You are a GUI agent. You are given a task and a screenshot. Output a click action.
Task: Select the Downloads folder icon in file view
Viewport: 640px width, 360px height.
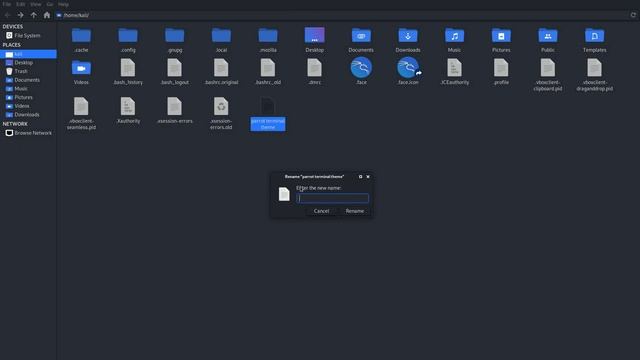408,36
